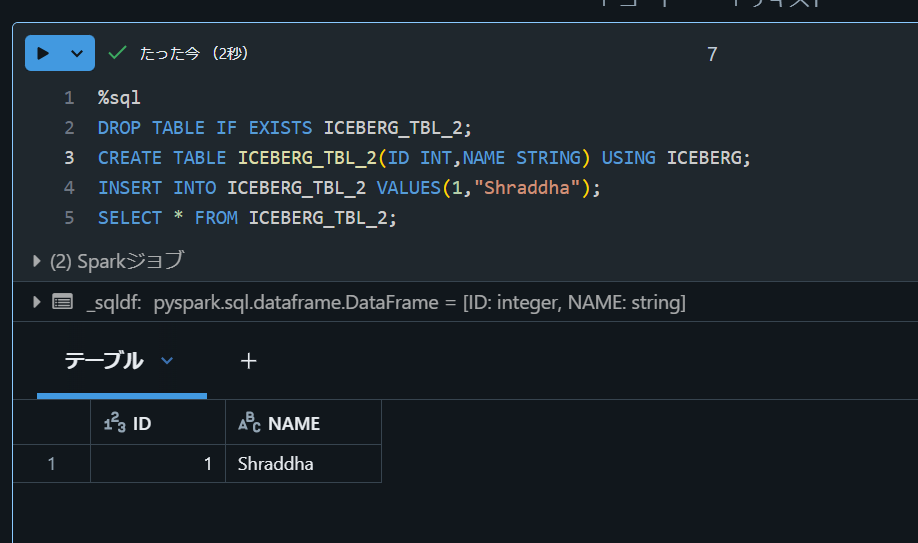Click row number 1 in results table
The height and width of the screenshot is (543, 918).
pos(52,464)
